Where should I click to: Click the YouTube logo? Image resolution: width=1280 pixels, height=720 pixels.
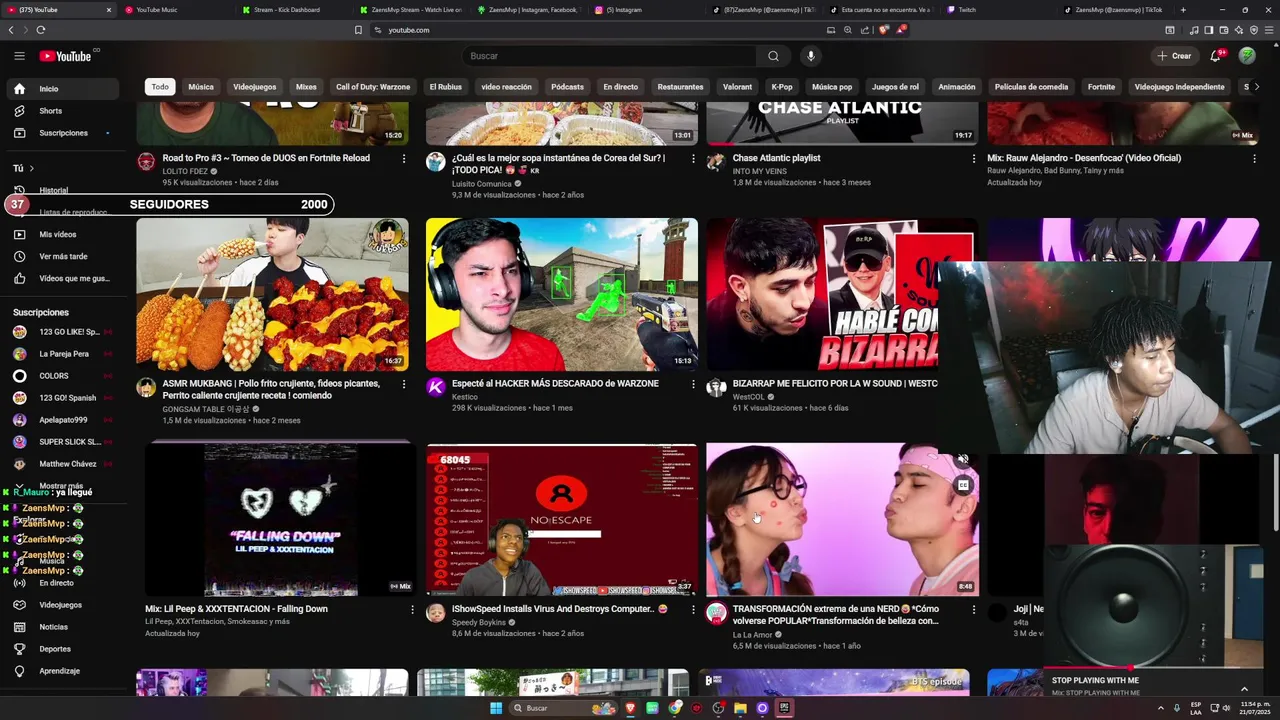[x=66, y=56]
